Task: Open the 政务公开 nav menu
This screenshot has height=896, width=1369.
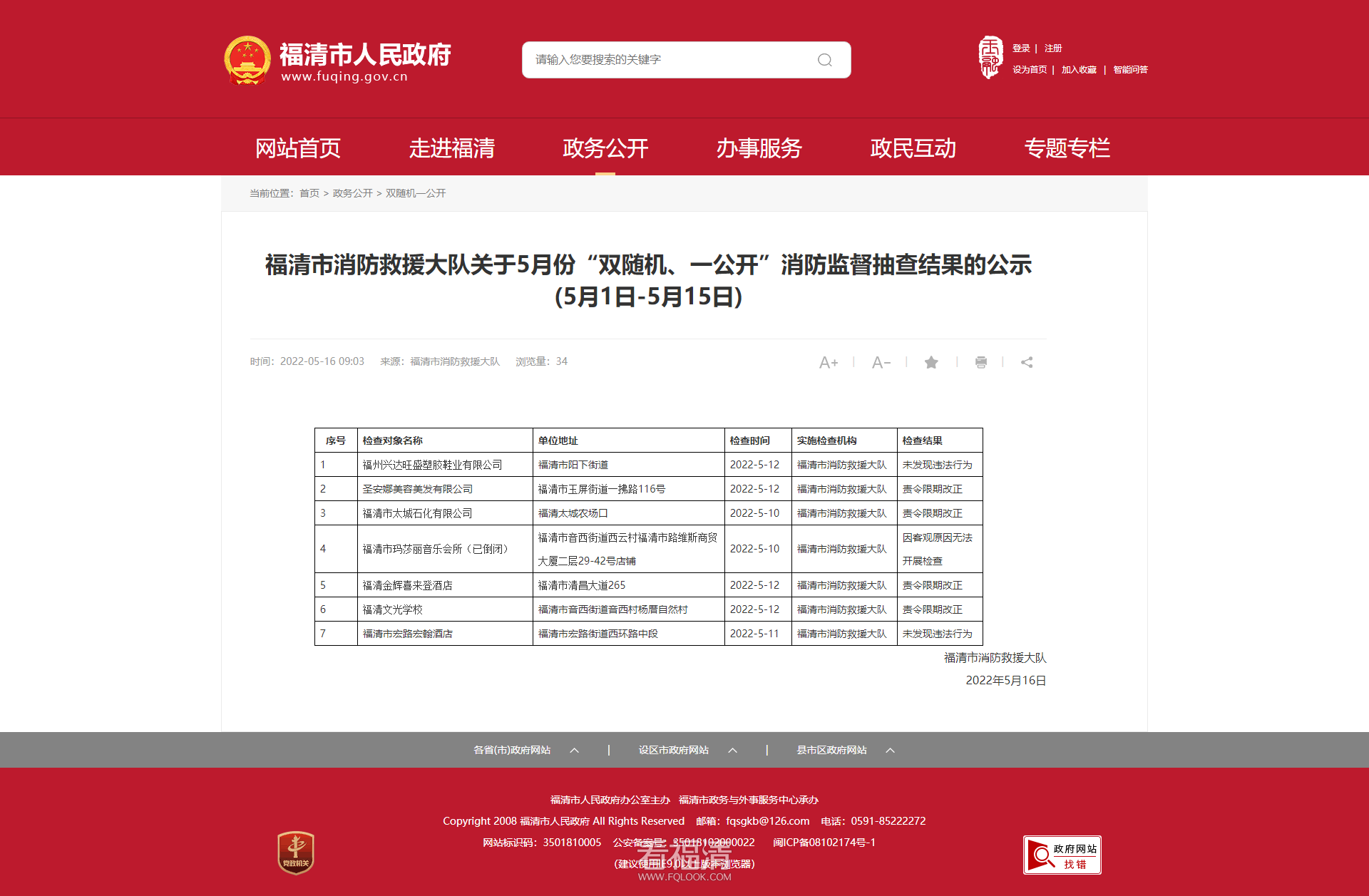Action: tap(605, 148)
